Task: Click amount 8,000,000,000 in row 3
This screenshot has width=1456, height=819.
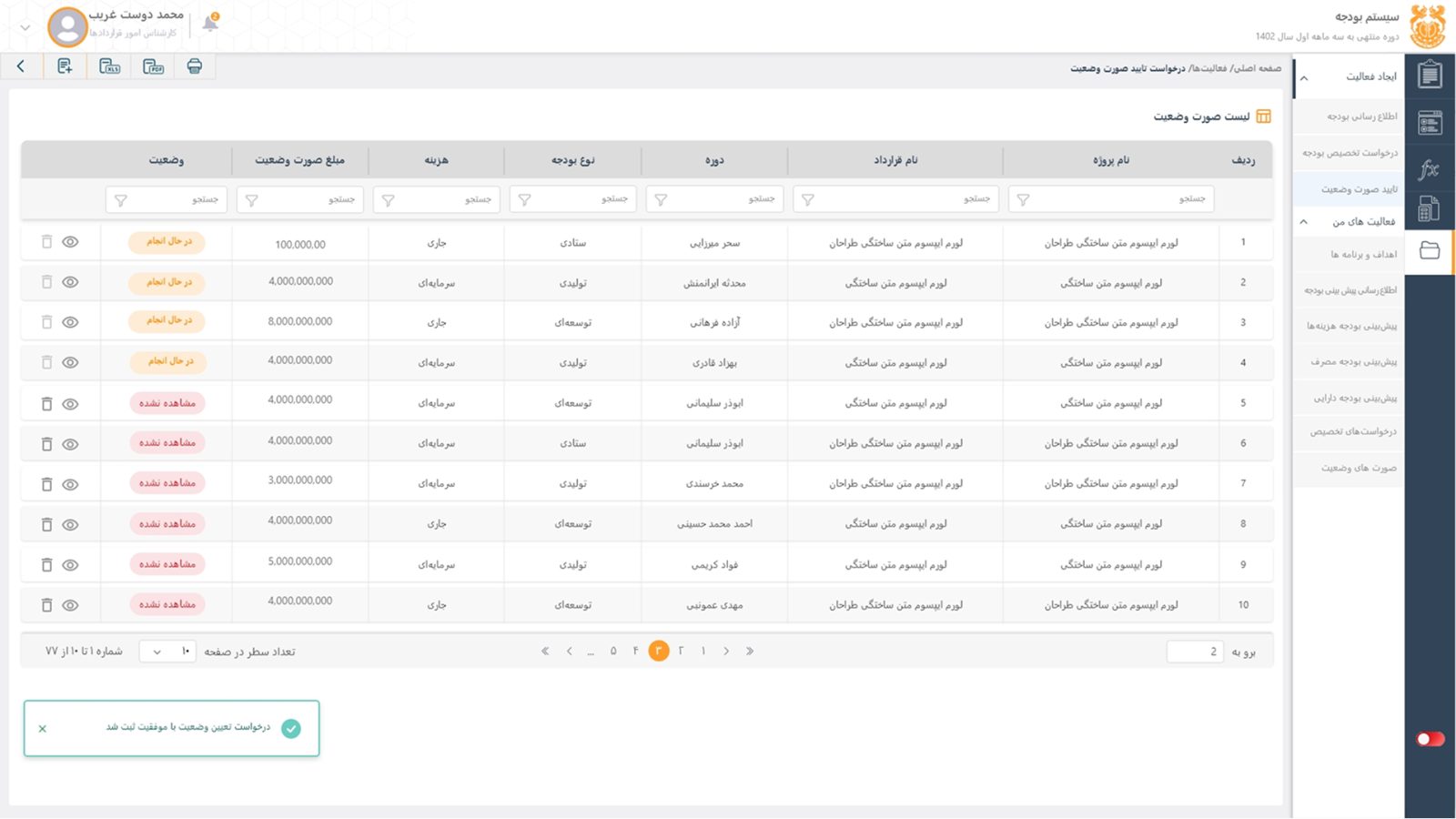Action: (300, 321)
